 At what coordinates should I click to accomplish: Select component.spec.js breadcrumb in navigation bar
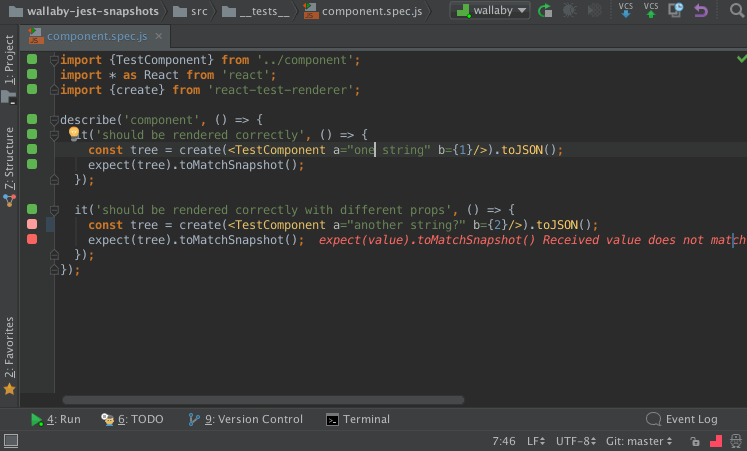pos(363,11)
